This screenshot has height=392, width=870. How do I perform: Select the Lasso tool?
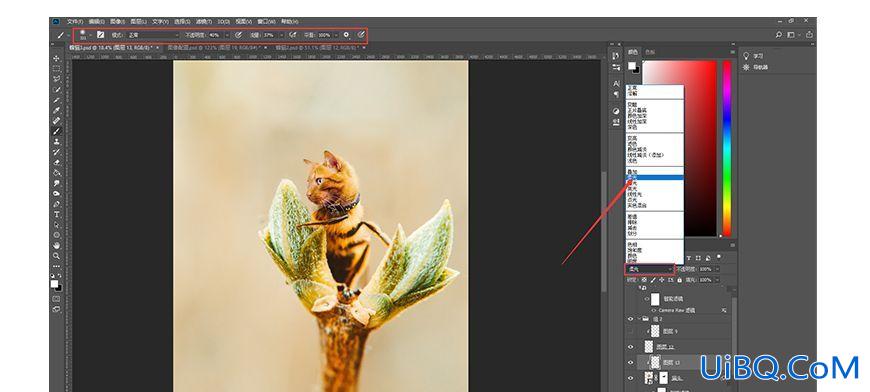(x=57, y=79)
